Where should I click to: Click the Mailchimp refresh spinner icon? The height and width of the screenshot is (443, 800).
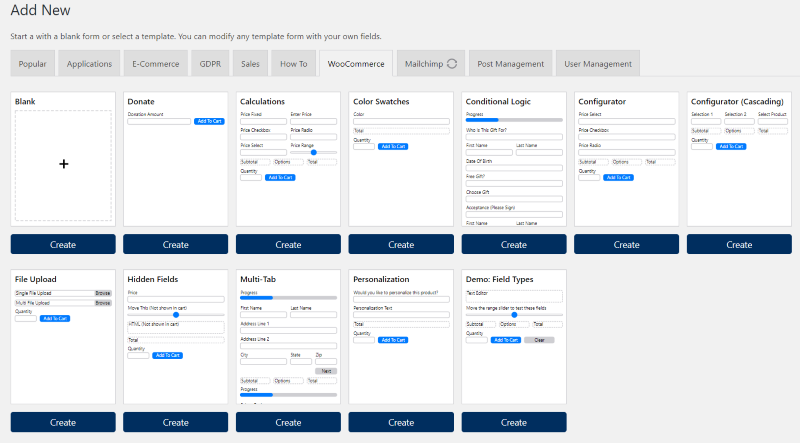(452, 64)
